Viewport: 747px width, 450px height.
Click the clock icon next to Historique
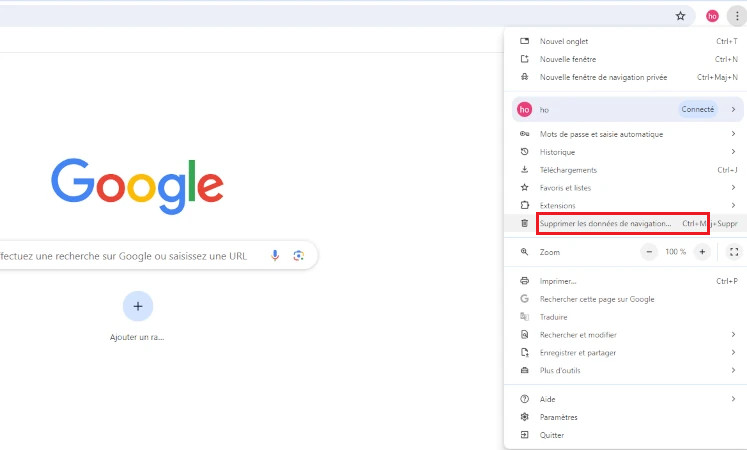[x=525, y=151]
